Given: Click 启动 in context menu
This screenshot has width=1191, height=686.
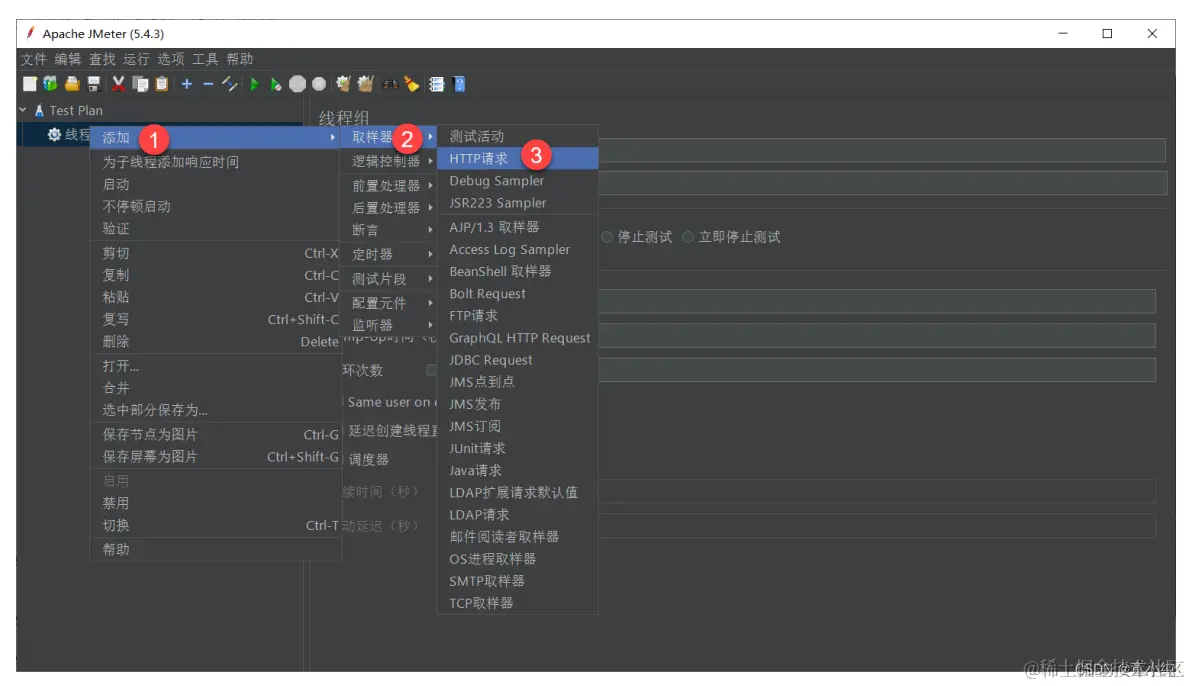Looking at the screenshot, I should 216,185.
